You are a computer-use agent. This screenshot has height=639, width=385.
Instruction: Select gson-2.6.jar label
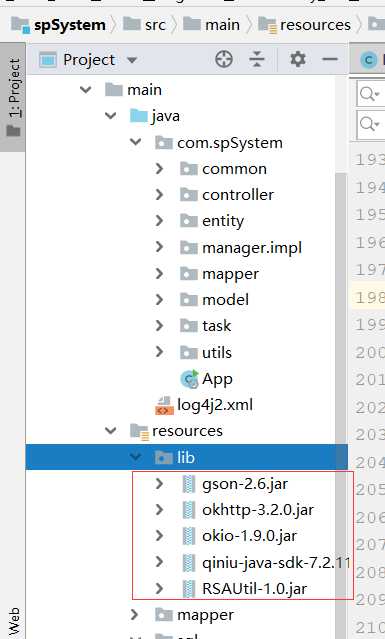coord(245,484)
